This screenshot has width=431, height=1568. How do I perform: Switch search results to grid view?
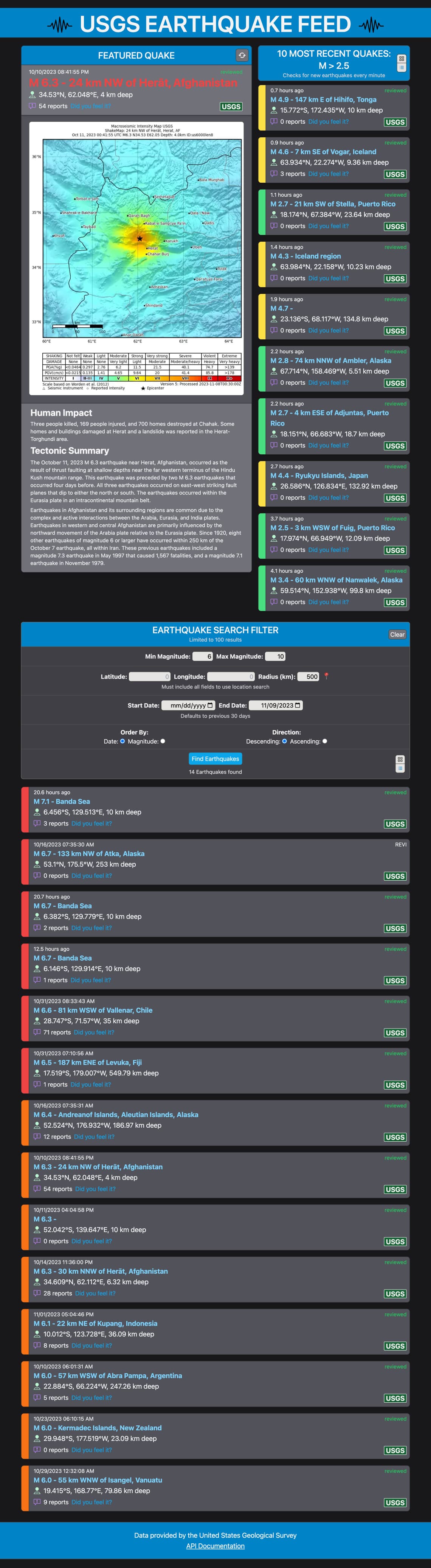[400, 759]
